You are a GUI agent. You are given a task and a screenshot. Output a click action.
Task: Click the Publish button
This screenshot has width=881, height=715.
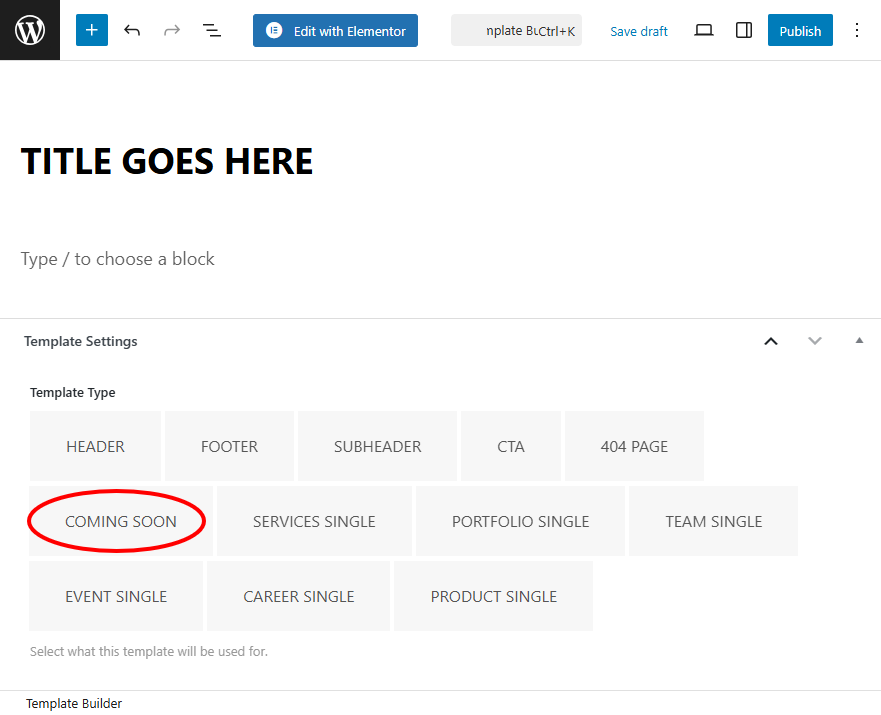800,30
